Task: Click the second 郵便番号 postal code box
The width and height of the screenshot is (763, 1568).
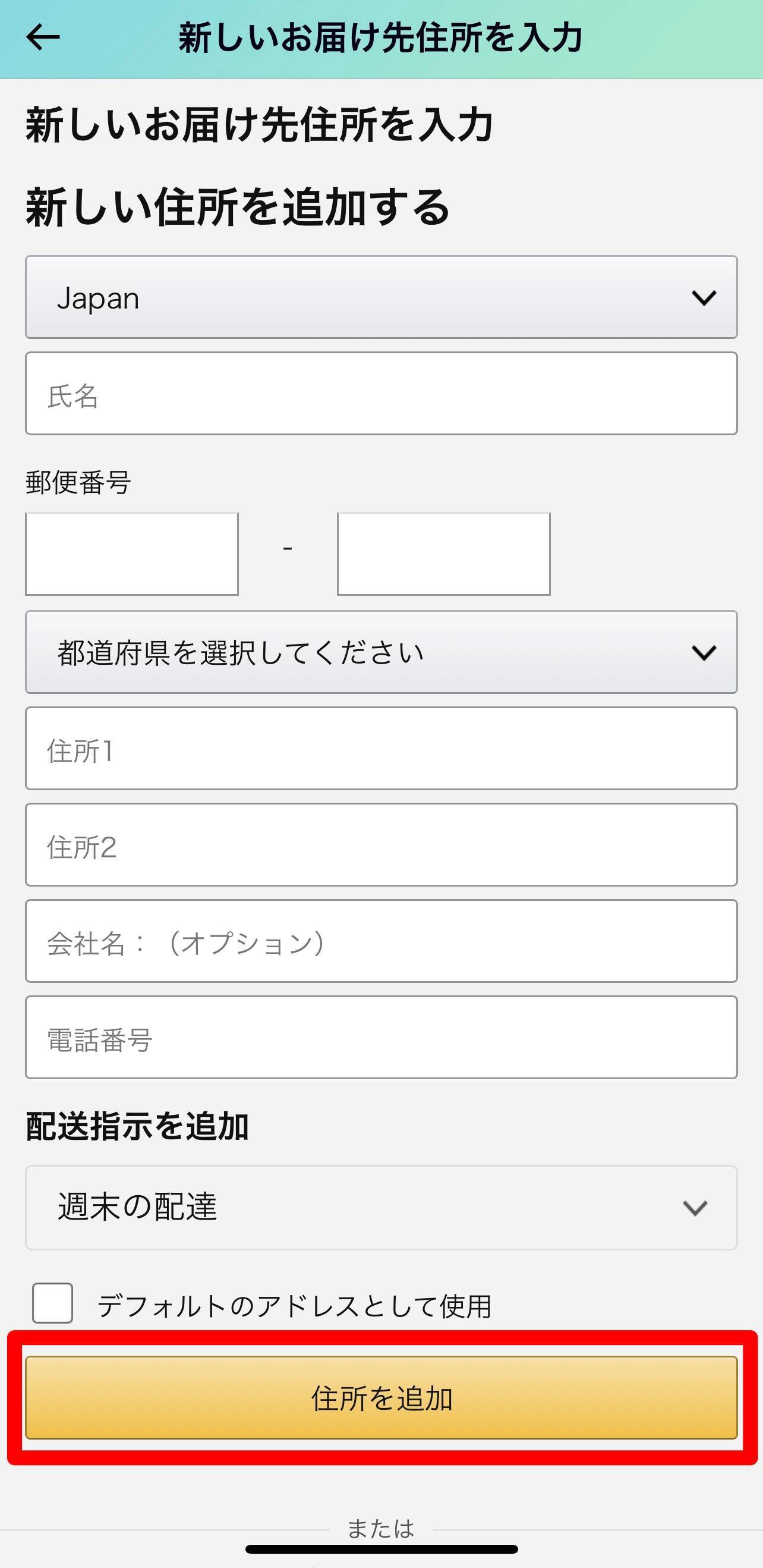Action: point(443,554)
